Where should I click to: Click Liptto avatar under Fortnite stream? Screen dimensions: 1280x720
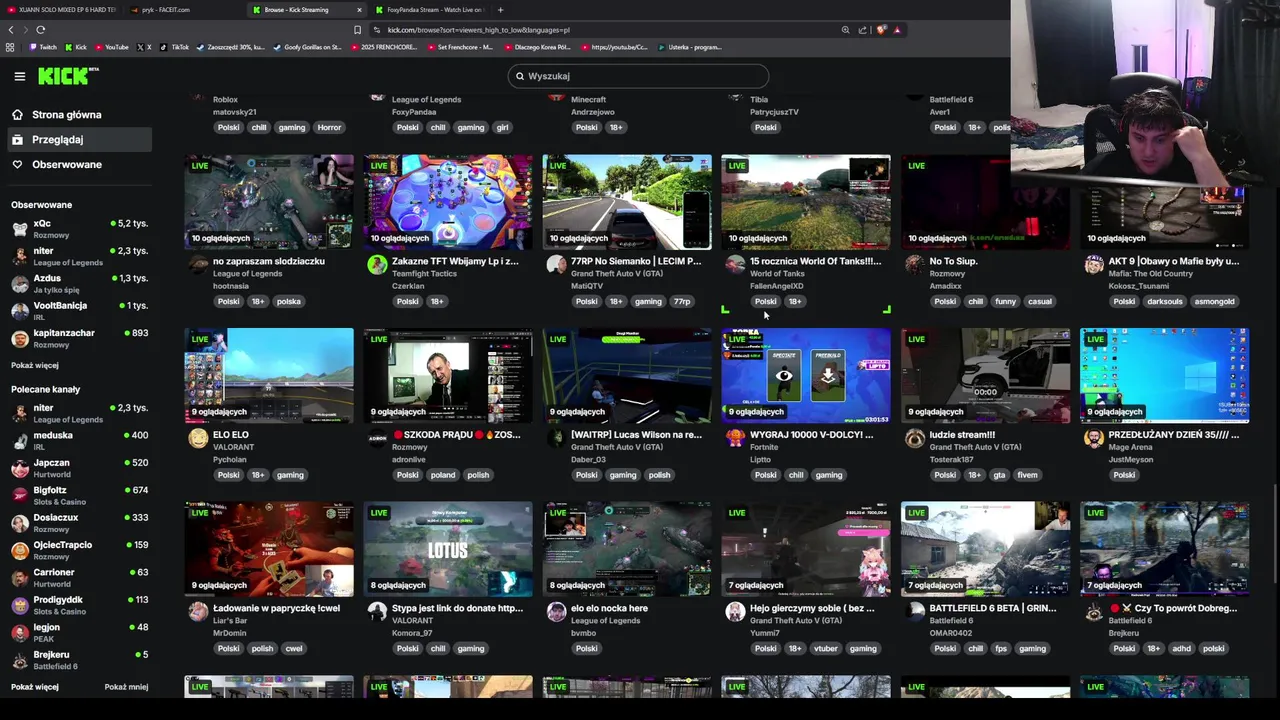pos(735,439)
